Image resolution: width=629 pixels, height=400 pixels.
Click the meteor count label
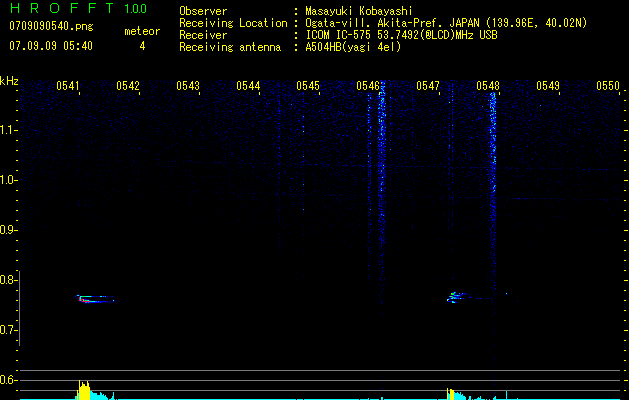pos(142,31)
